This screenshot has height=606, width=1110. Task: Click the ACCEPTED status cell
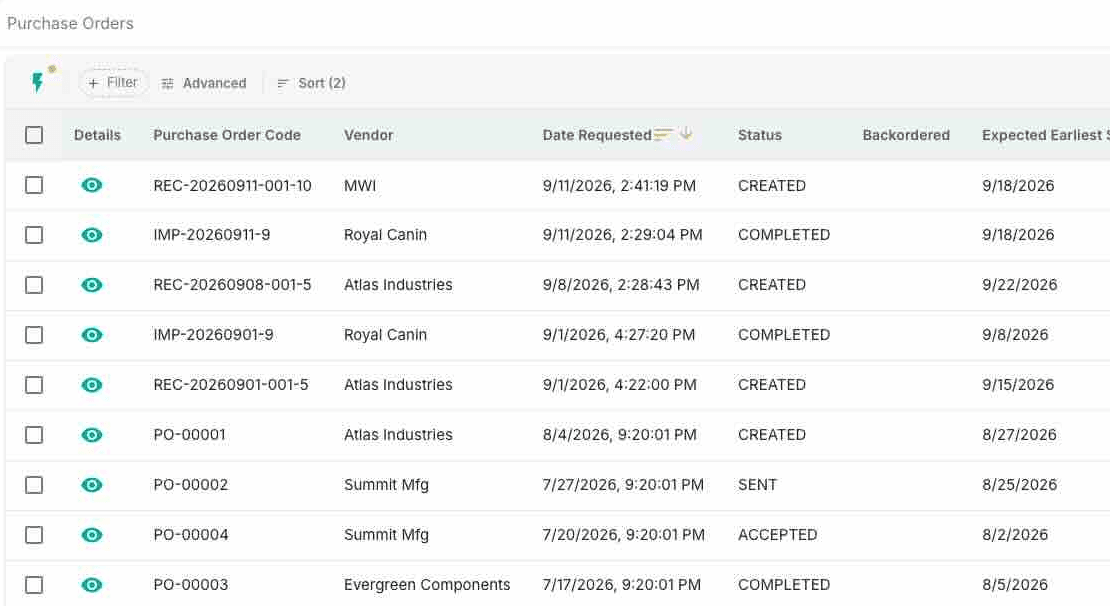(778, 535)
